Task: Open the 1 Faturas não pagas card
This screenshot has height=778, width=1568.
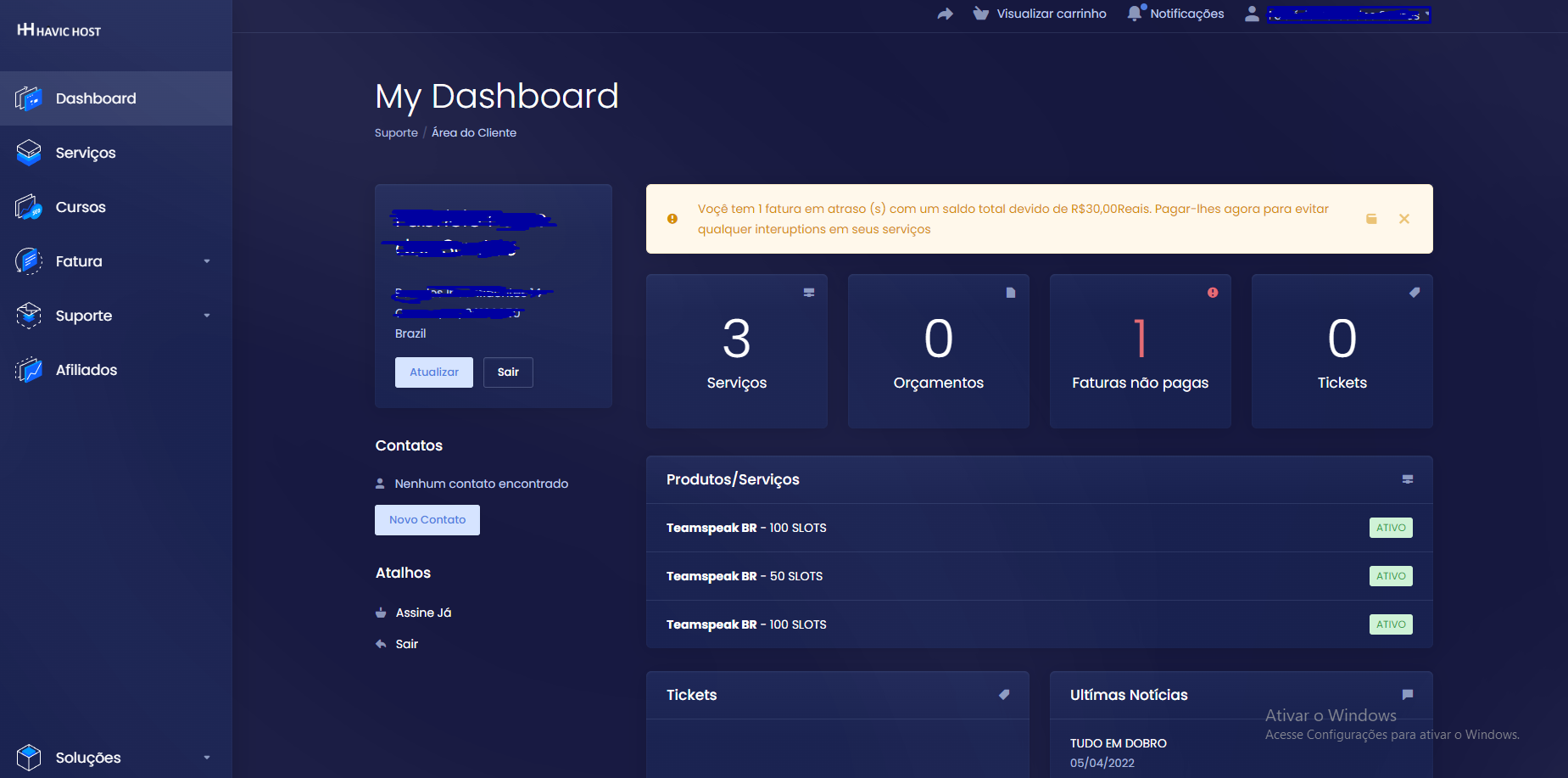Action: click(1141, 351)
